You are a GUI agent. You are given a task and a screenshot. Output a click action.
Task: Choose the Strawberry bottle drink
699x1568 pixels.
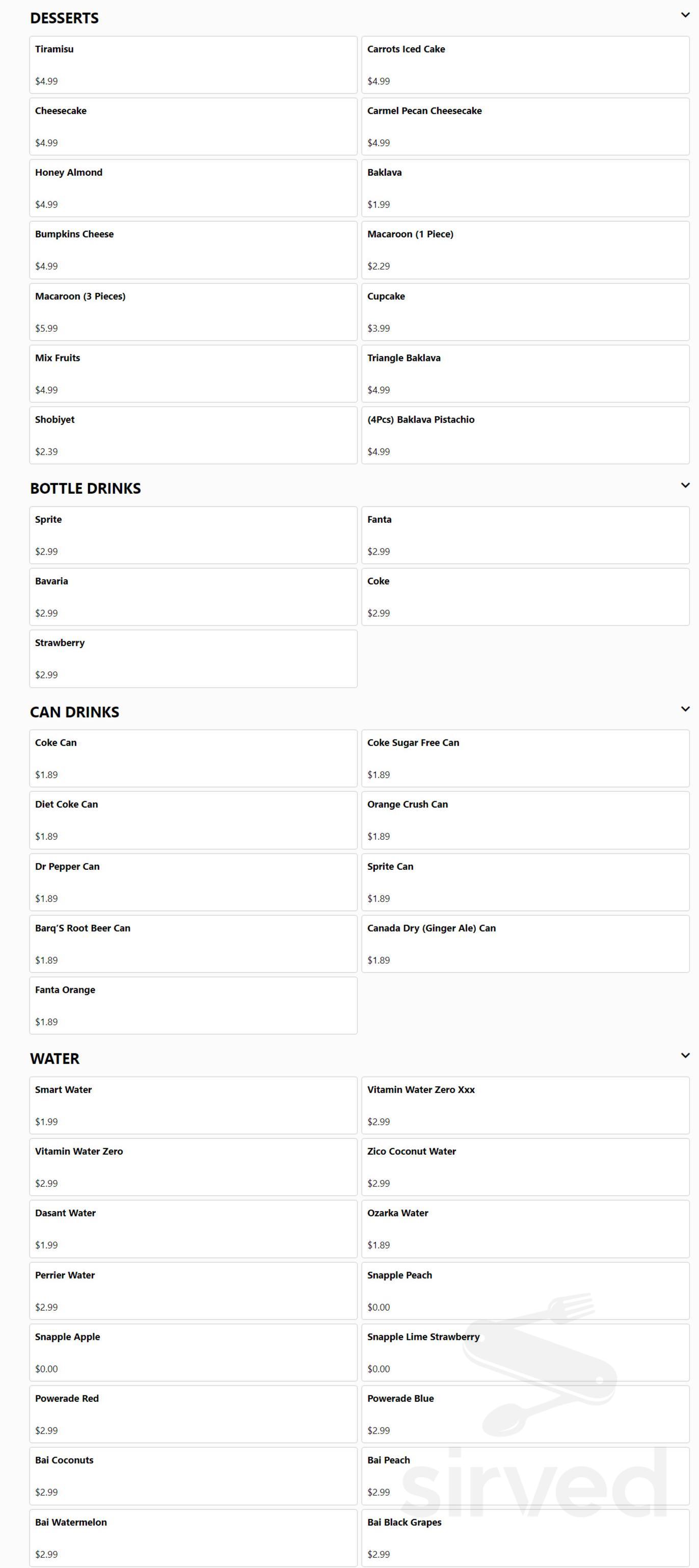point(193,658)
